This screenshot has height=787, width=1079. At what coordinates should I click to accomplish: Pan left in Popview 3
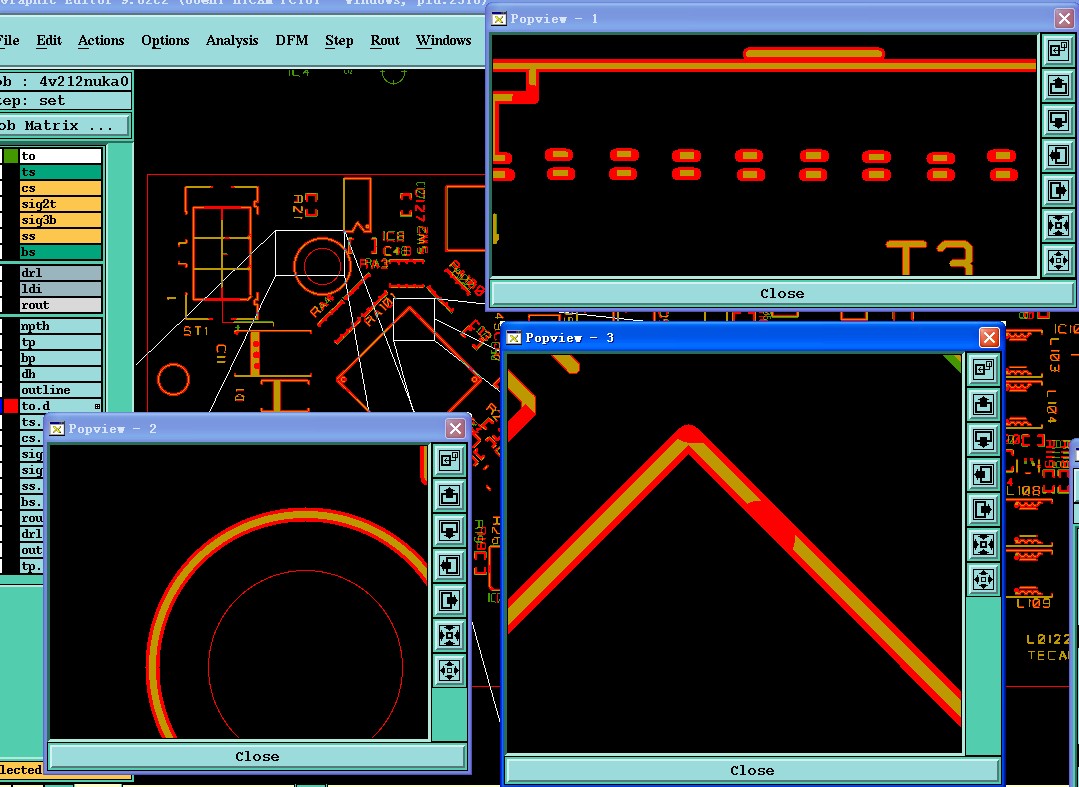(x=983, y=475)
